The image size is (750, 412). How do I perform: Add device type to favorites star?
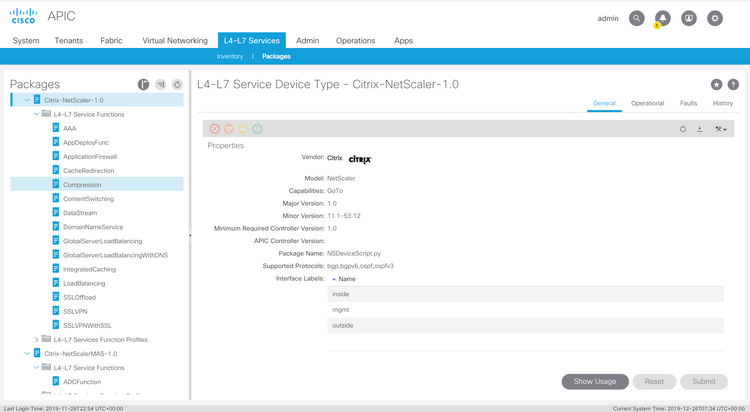click(x=716, y=84)
